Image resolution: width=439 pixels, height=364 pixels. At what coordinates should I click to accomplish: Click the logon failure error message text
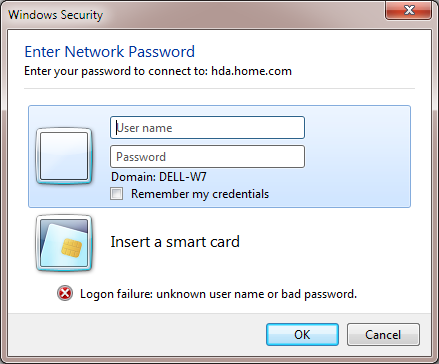(x=218, y=294)
